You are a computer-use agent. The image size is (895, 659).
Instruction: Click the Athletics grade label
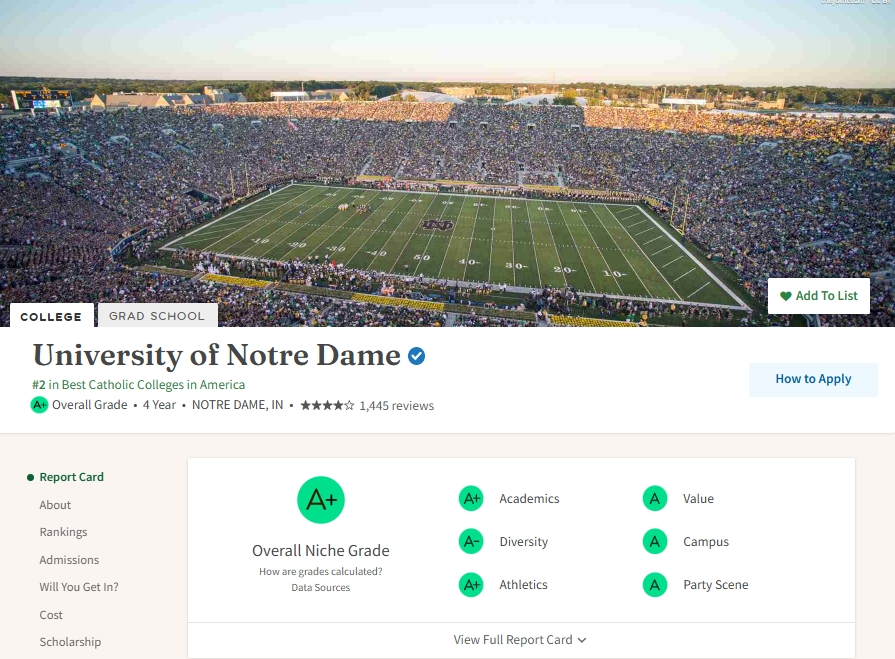(x=523, y=585)
